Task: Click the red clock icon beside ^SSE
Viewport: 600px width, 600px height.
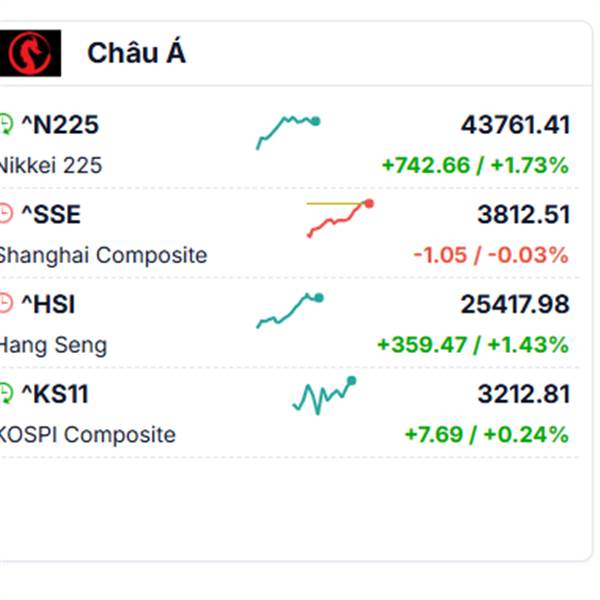Action: coord(6,214)
